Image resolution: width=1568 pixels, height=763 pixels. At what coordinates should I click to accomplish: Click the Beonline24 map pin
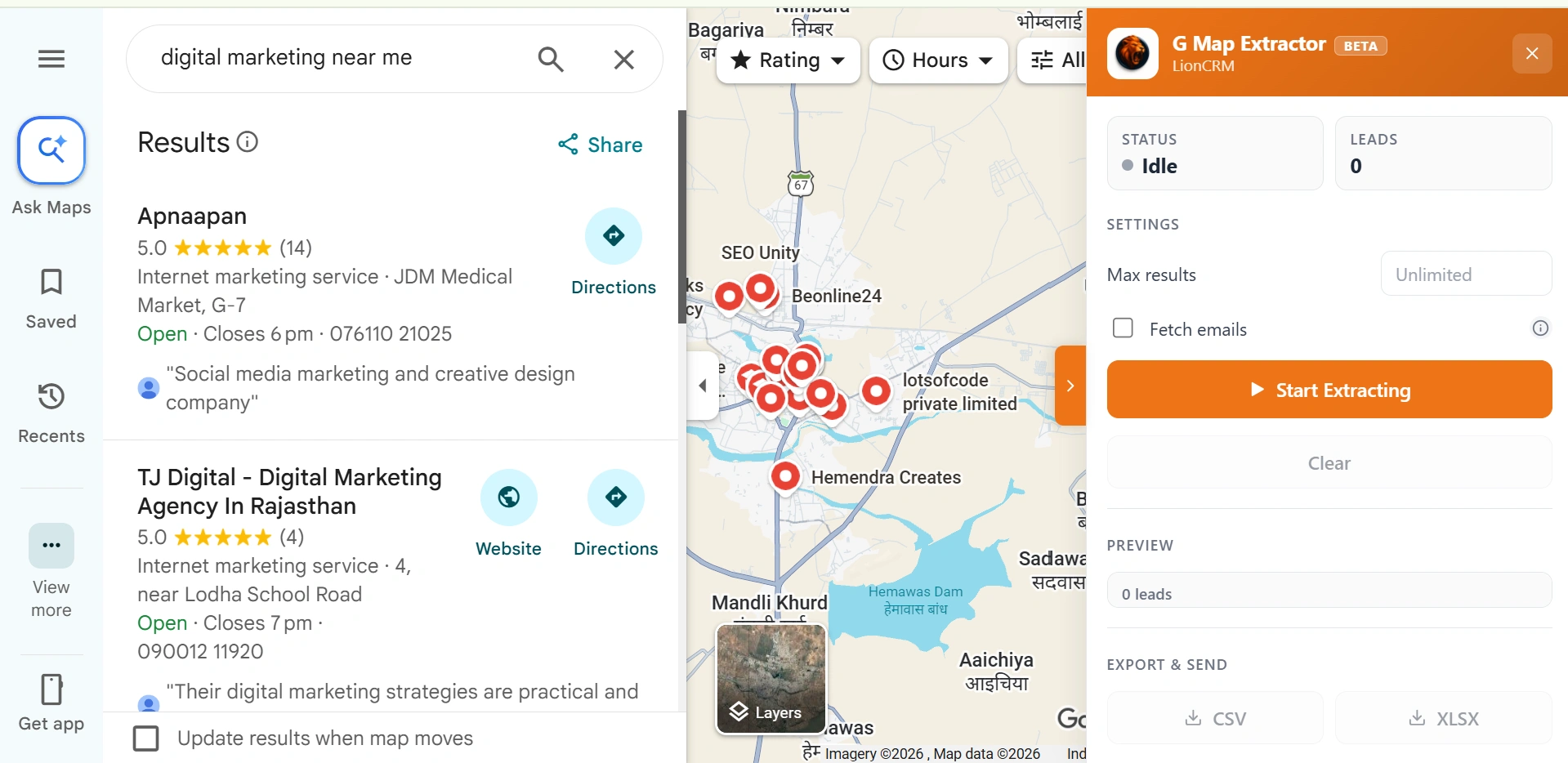click(761, 288)
